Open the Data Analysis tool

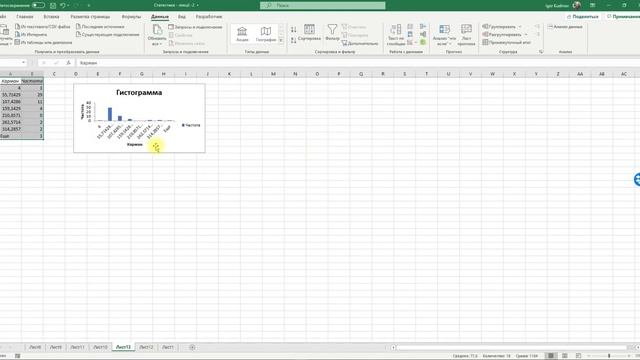click(565, 27)
